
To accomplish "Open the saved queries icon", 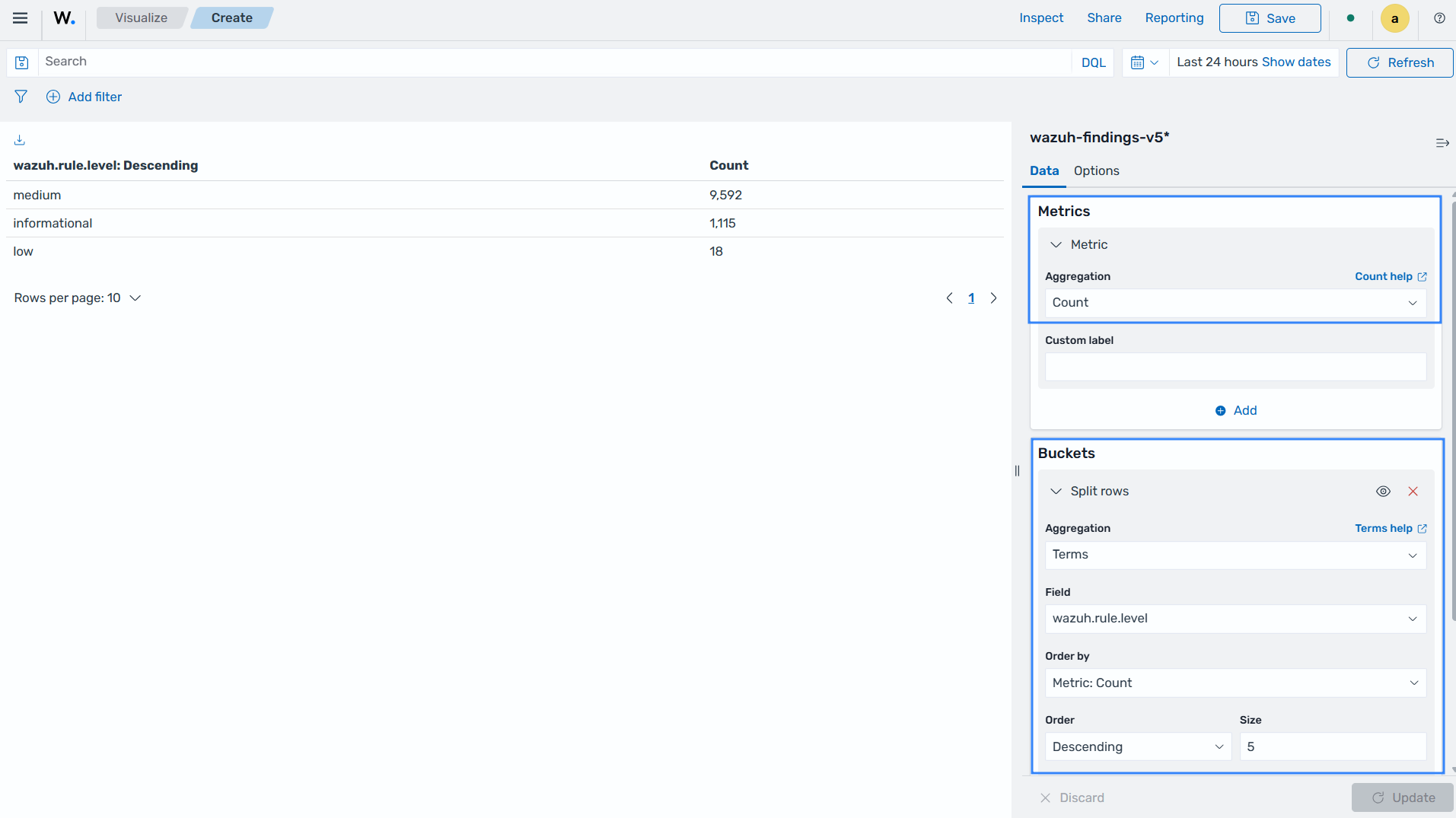I will point(22,62).
